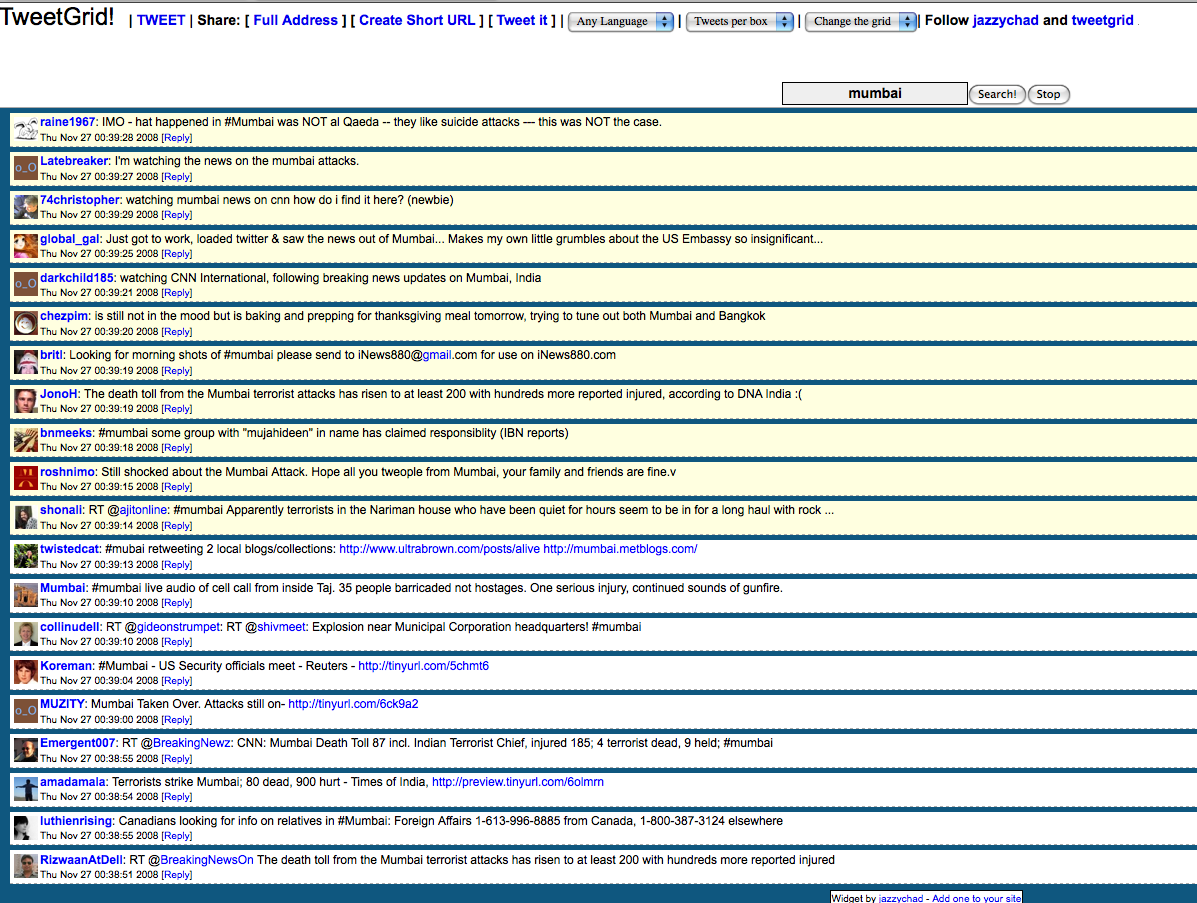
Task: Open darkchild185 profile link
Action: click(76, 278)
